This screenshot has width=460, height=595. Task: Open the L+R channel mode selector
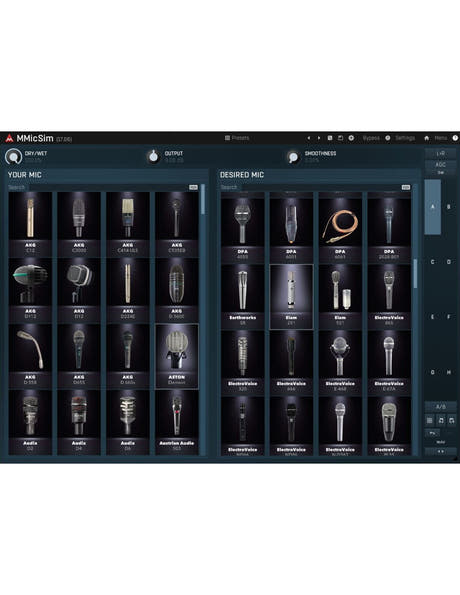(440, 153)
